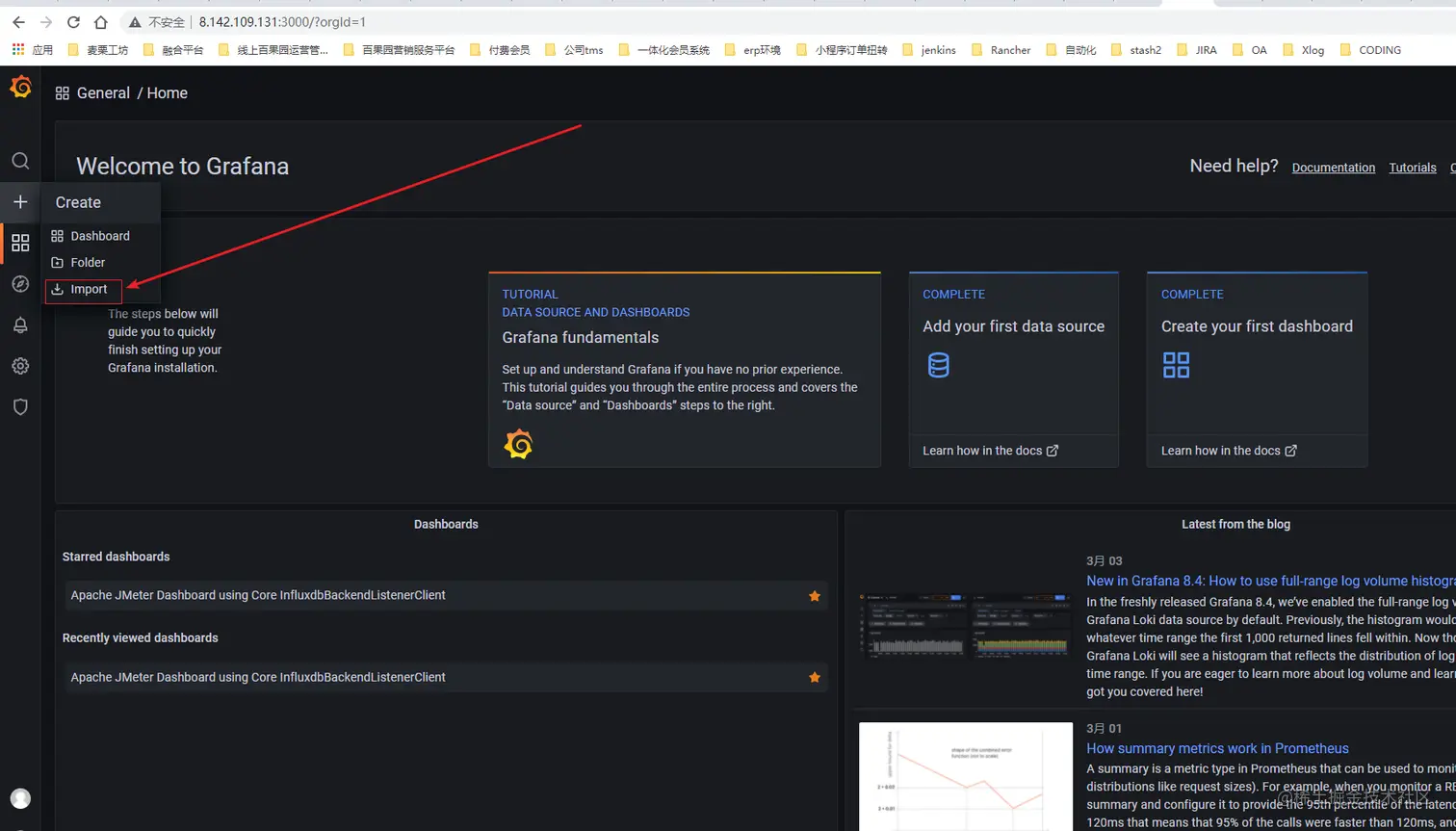This screenshot has width=1456, height=831.
Task: Open the Configuration gear icon
Action: point(20,365)
